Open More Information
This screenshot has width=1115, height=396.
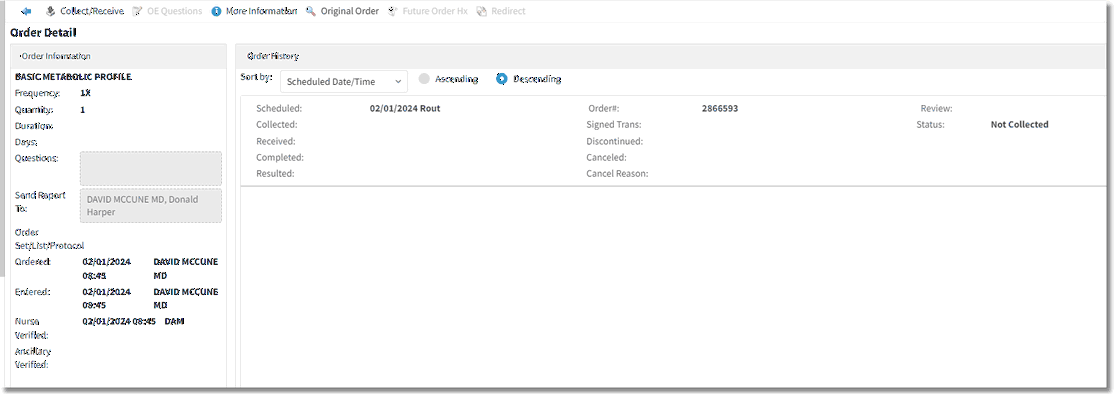tap(261, 11)
